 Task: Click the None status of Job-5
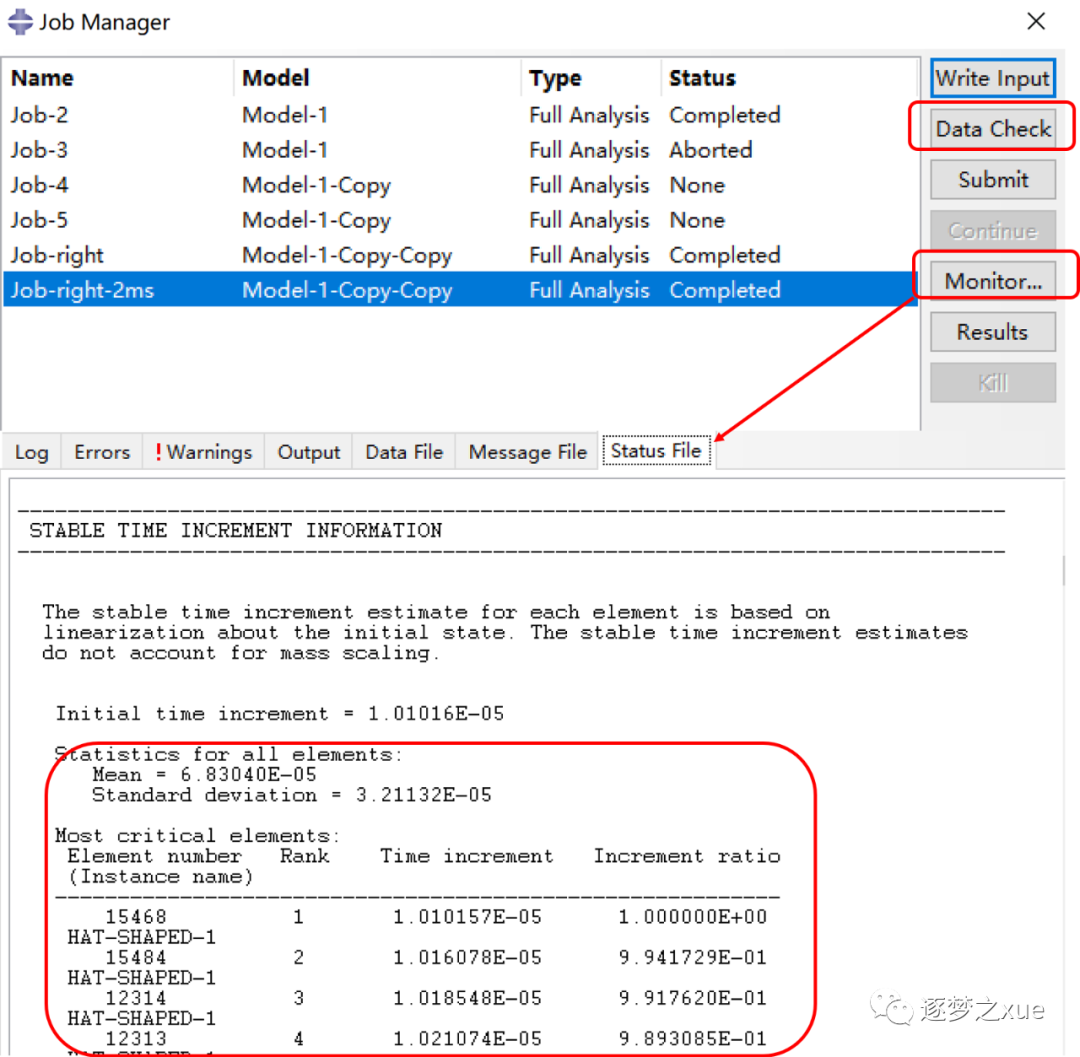coord(697,220)
